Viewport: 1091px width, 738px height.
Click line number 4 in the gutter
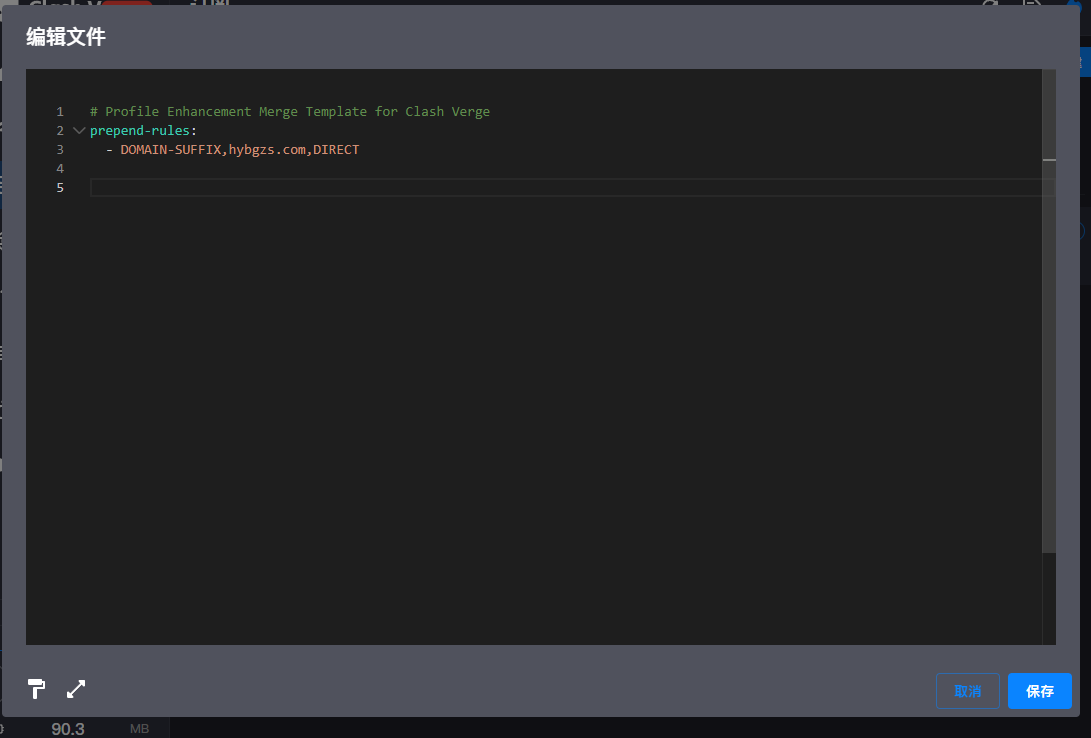pyautogui.click(x=60, y=168)
